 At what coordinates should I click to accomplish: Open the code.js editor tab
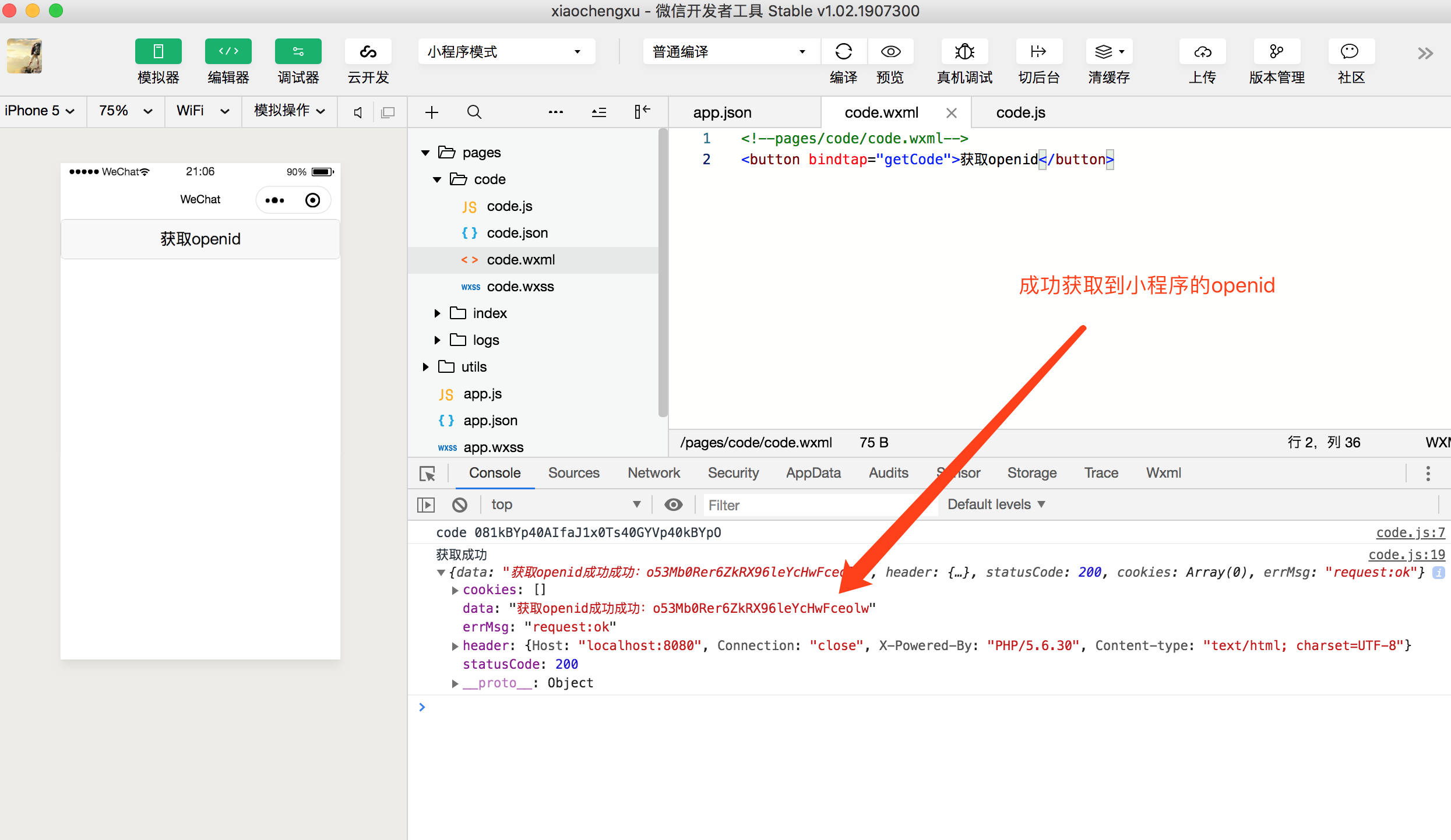tap(1020, 112)
